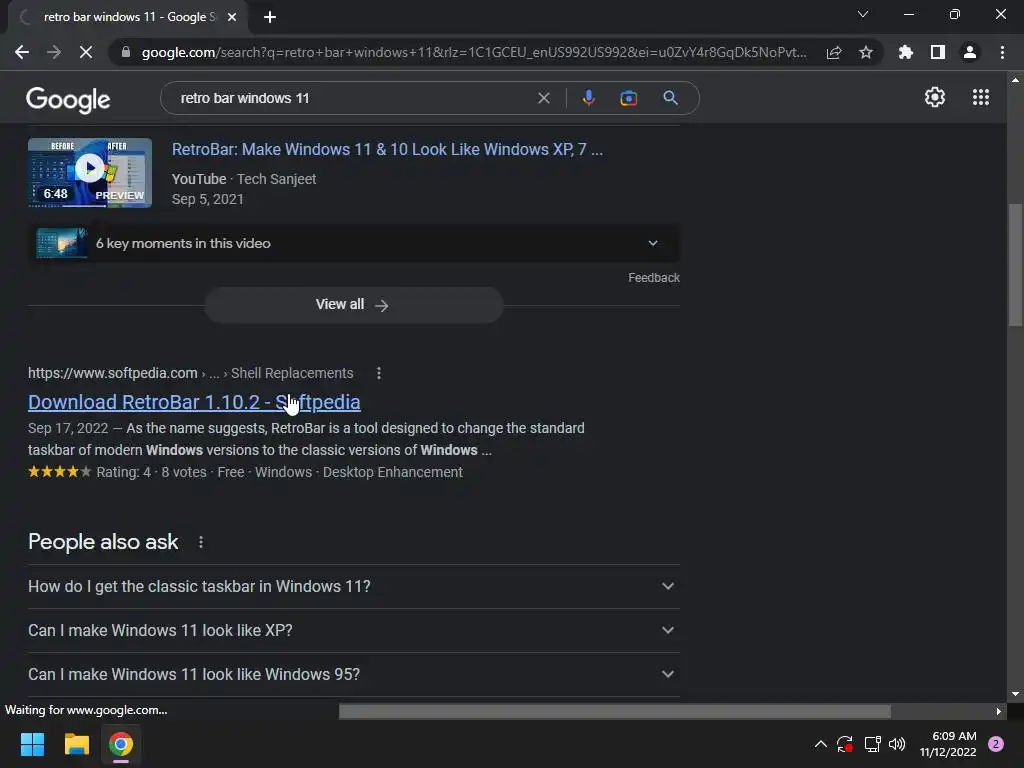Click the magnifier search button

tap(670, 98)
